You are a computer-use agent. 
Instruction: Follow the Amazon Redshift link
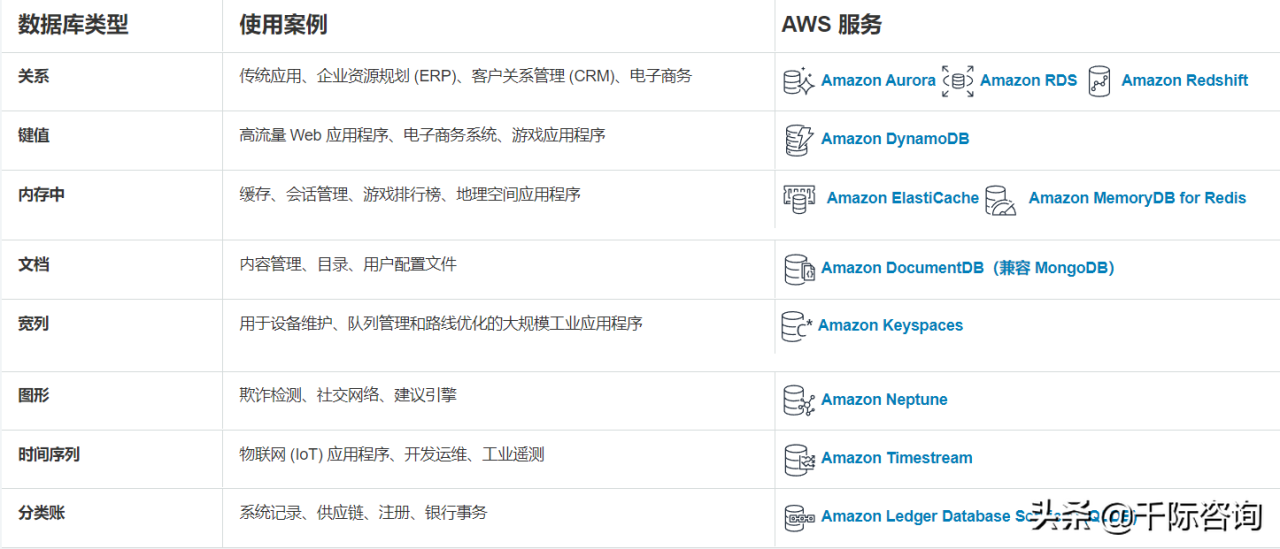tap(1184, 81)
